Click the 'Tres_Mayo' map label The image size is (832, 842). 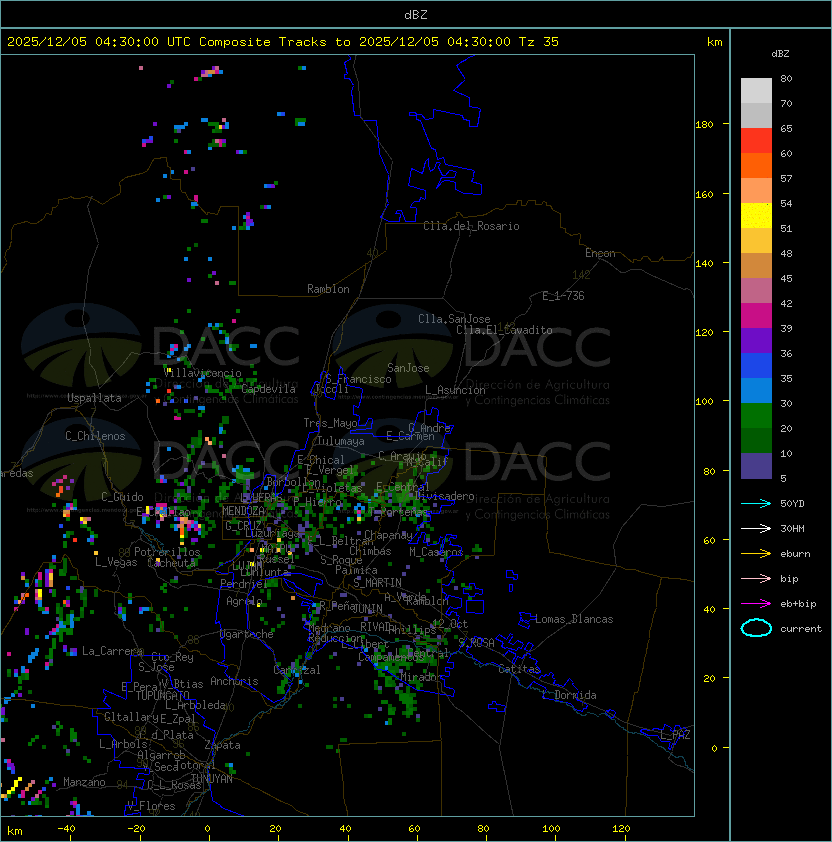coord(330,423)
